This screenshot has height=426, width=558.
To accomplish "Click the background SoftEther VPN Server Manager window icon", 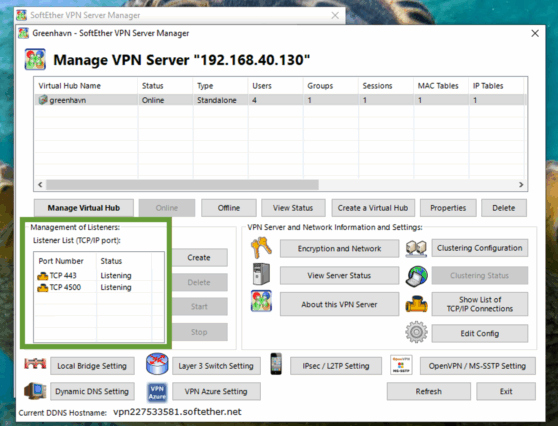I will [21, 15].
